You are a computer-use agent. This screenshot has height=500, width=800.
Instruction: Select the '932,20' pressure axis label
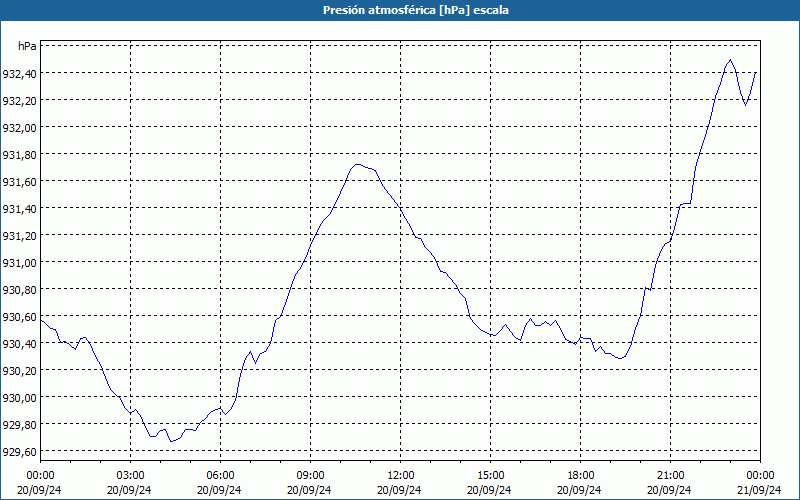19,101
